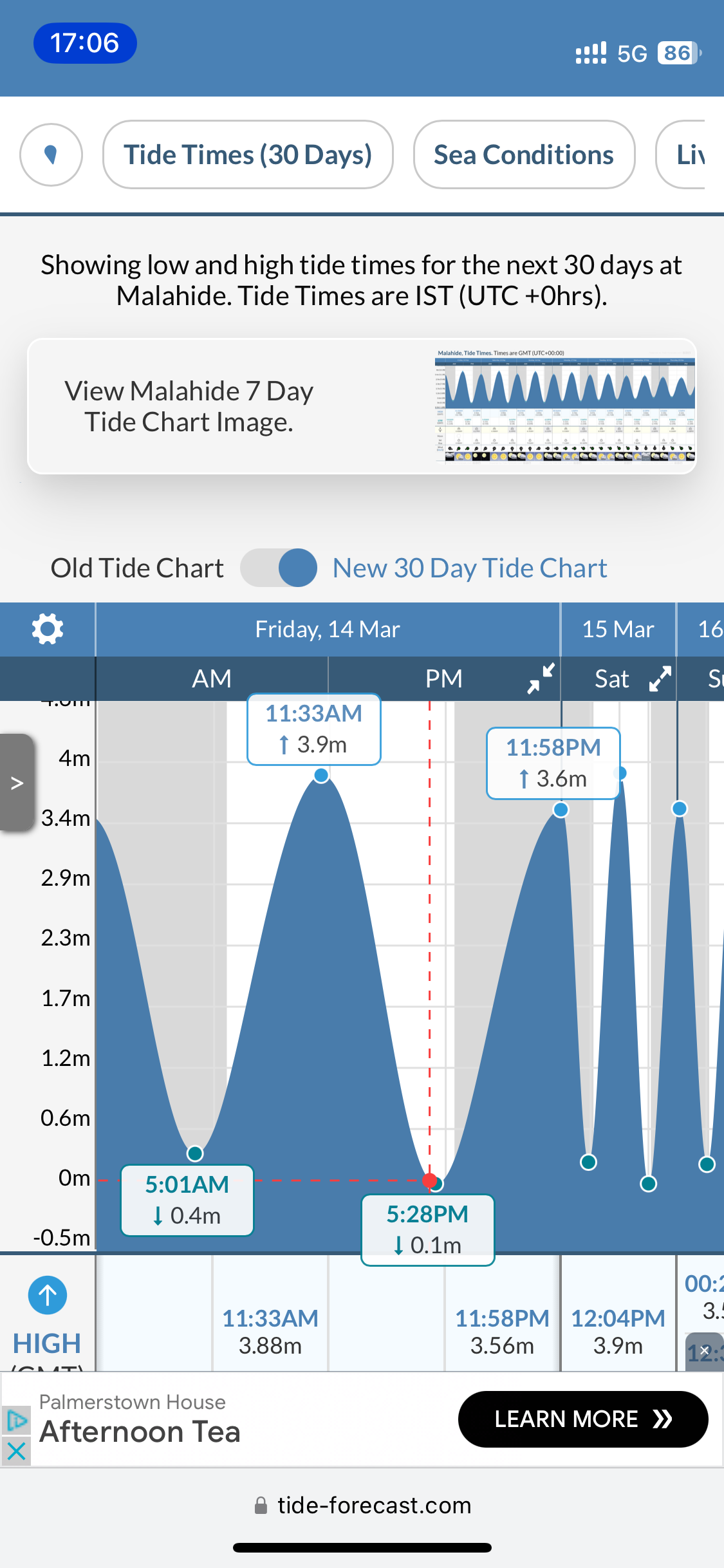This screenshot has width=724, height=1568.
Task: Open chart settings gear icon
Action: coord(48,629)
